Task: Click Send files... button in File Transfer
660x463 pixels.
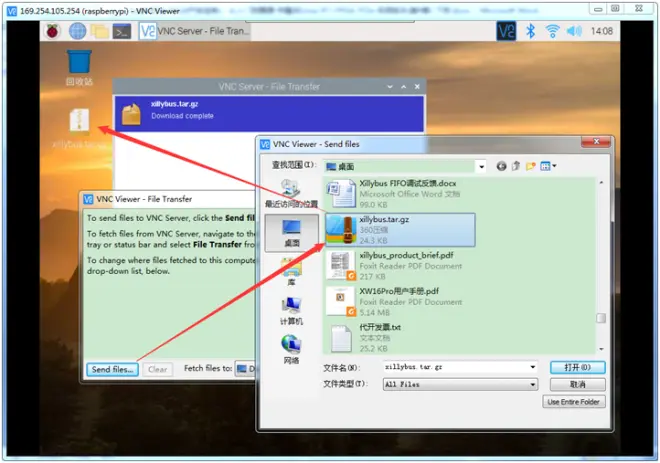Action: [112, 370]
